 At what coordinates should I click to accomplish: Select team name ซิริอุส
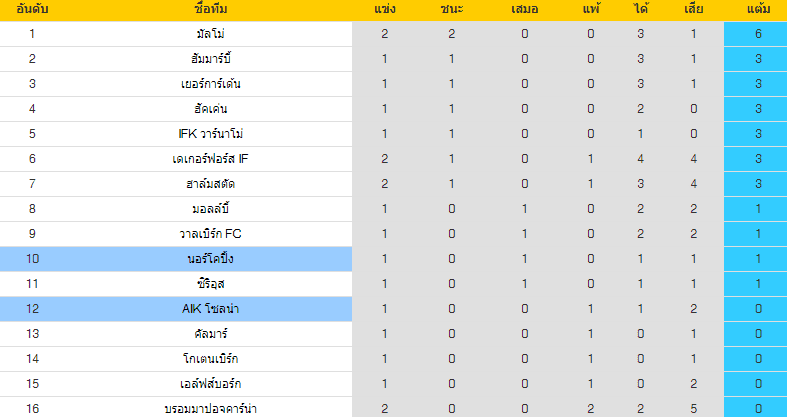tap(211, 284)
